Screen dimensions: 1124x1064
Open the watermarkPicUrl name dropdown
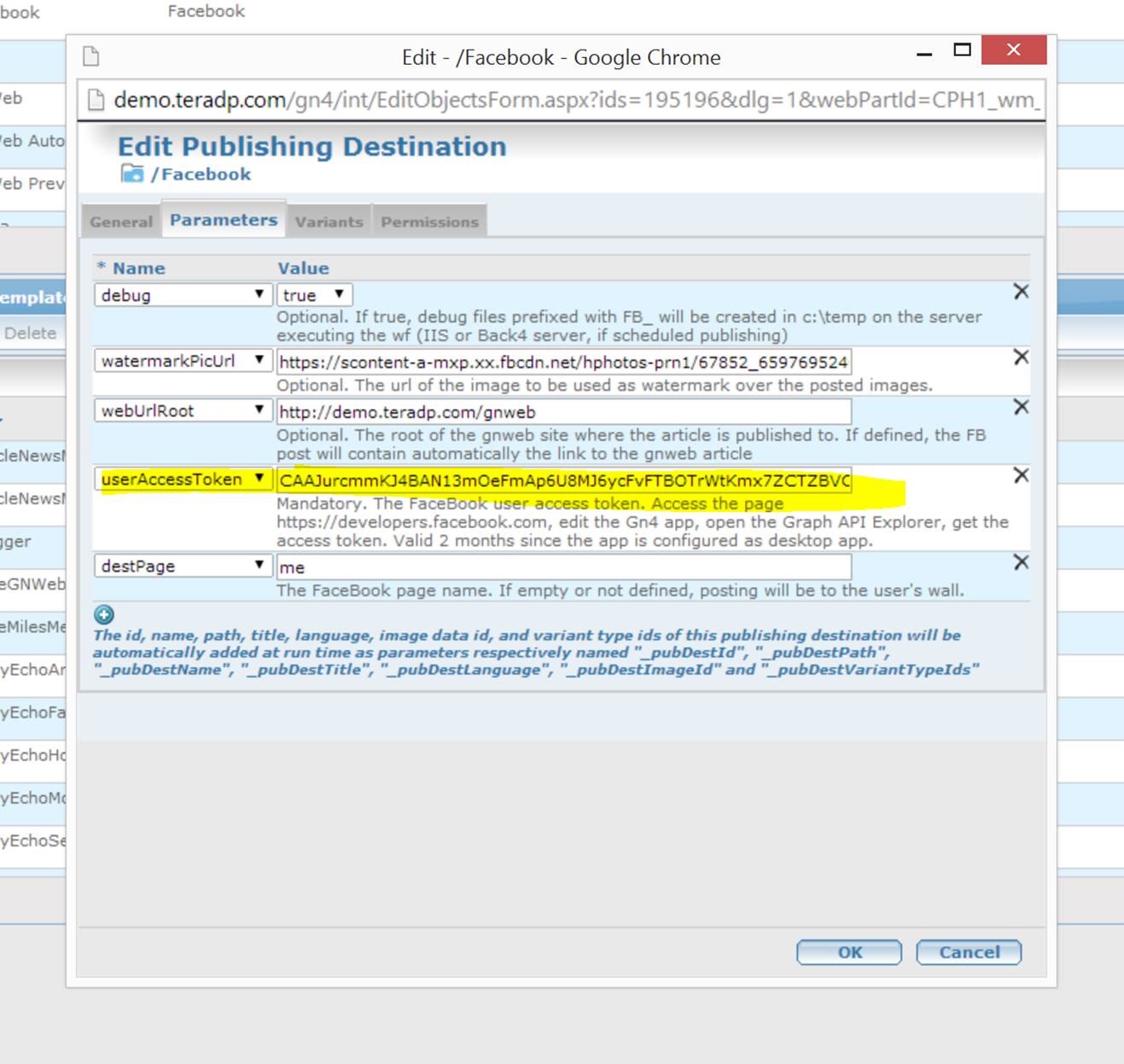pyautogui.click(x=183, y=361)
